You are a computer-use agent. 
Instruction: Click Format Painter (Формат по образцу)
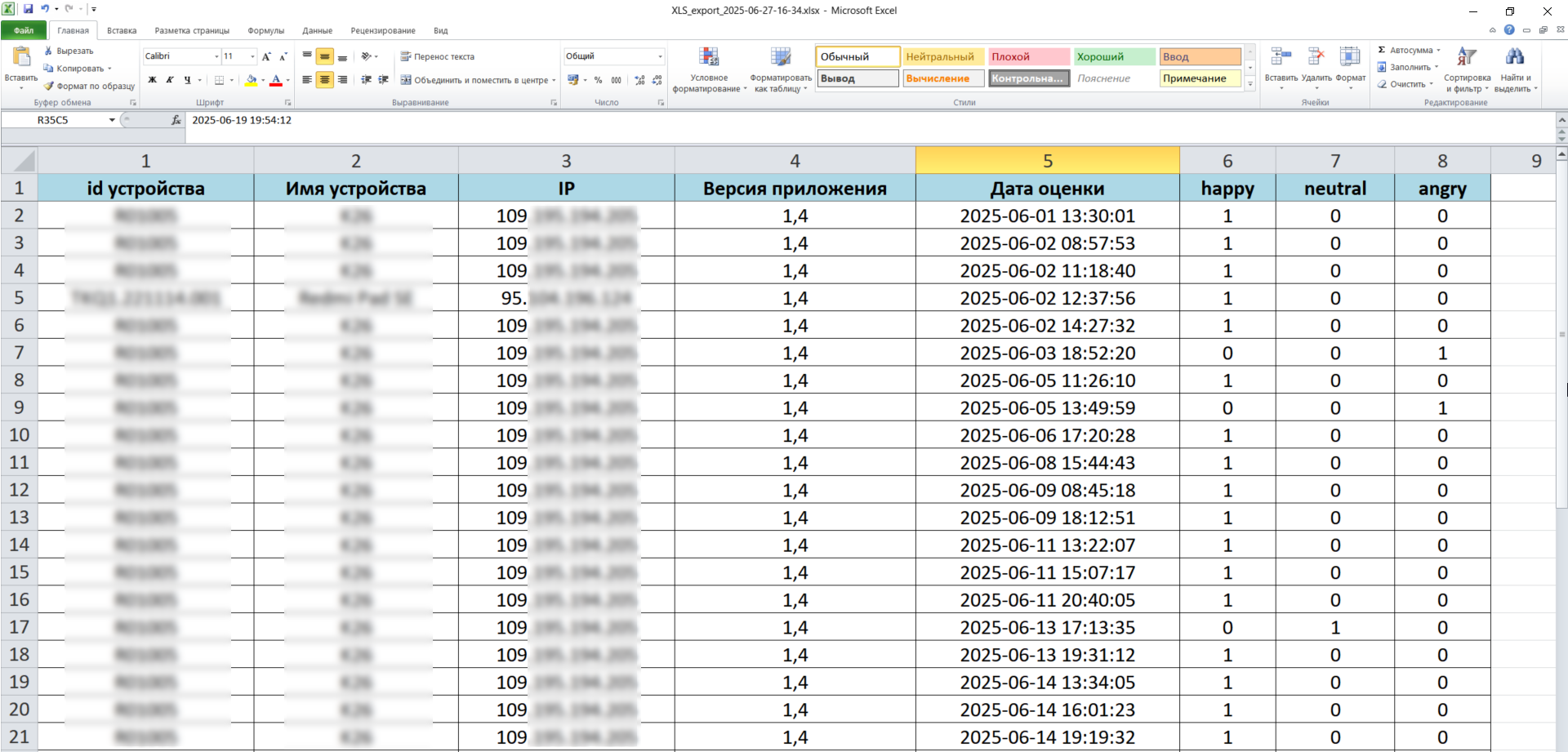pos(89,86)
